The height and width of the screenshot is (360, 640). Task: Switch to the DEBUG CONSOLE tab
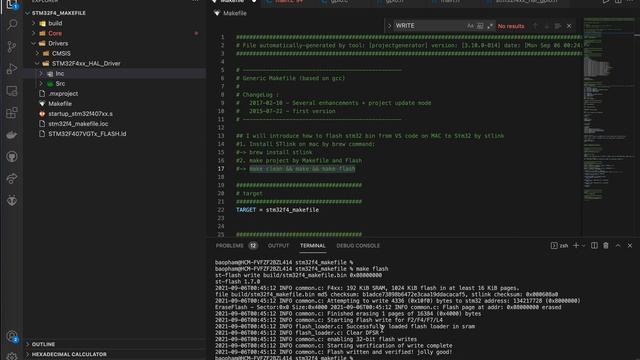(358, 245)
